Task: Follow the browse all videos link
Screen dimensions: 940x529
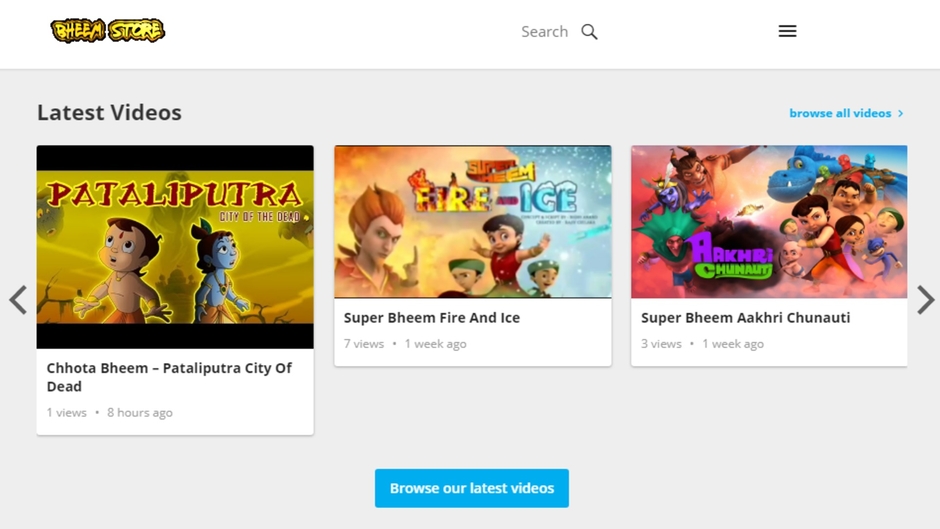Action: (846, 113)
